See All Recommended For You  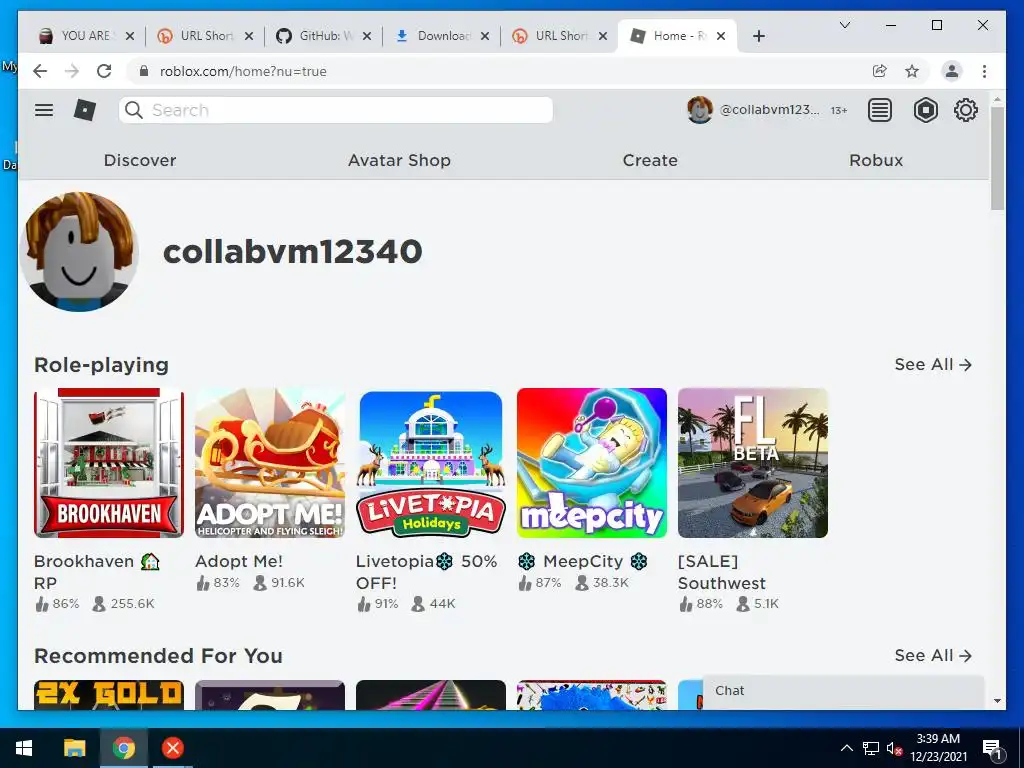click(x=933, y=655)
